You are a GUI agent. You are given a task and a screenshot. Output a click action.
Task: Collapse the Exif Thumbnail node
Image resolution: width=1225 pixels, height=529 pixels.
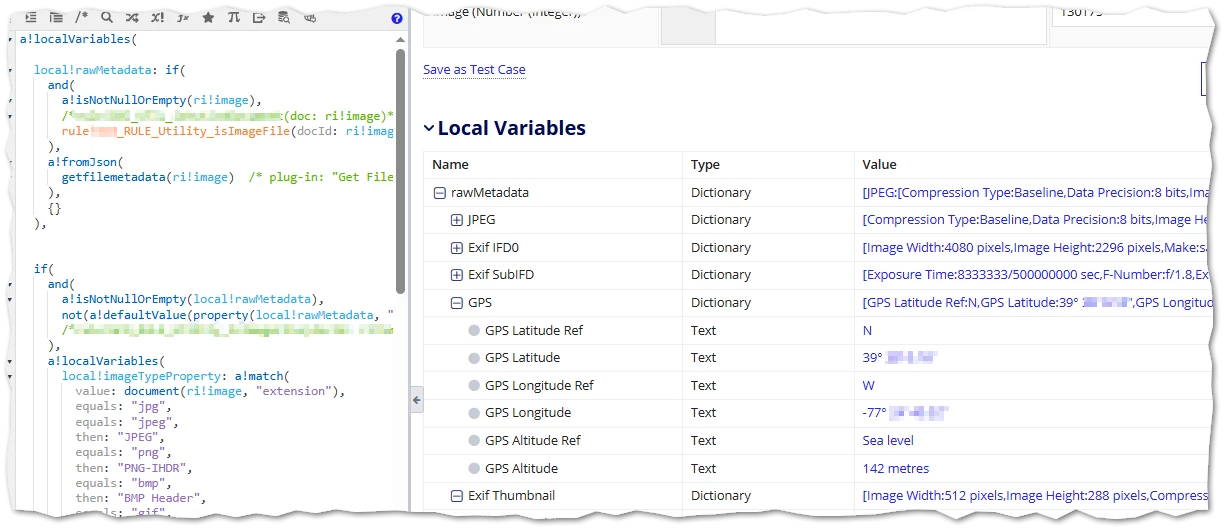[457, 495]
